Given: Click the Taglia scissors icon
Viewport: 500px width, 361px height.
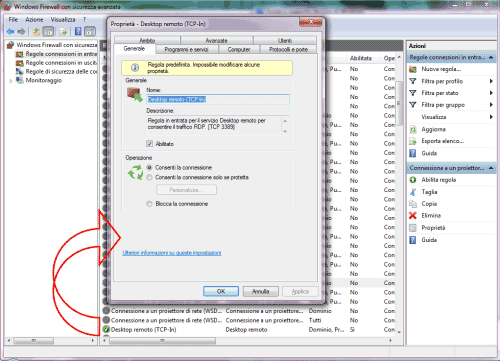Looking at the screenshot, I should (413, 192).
